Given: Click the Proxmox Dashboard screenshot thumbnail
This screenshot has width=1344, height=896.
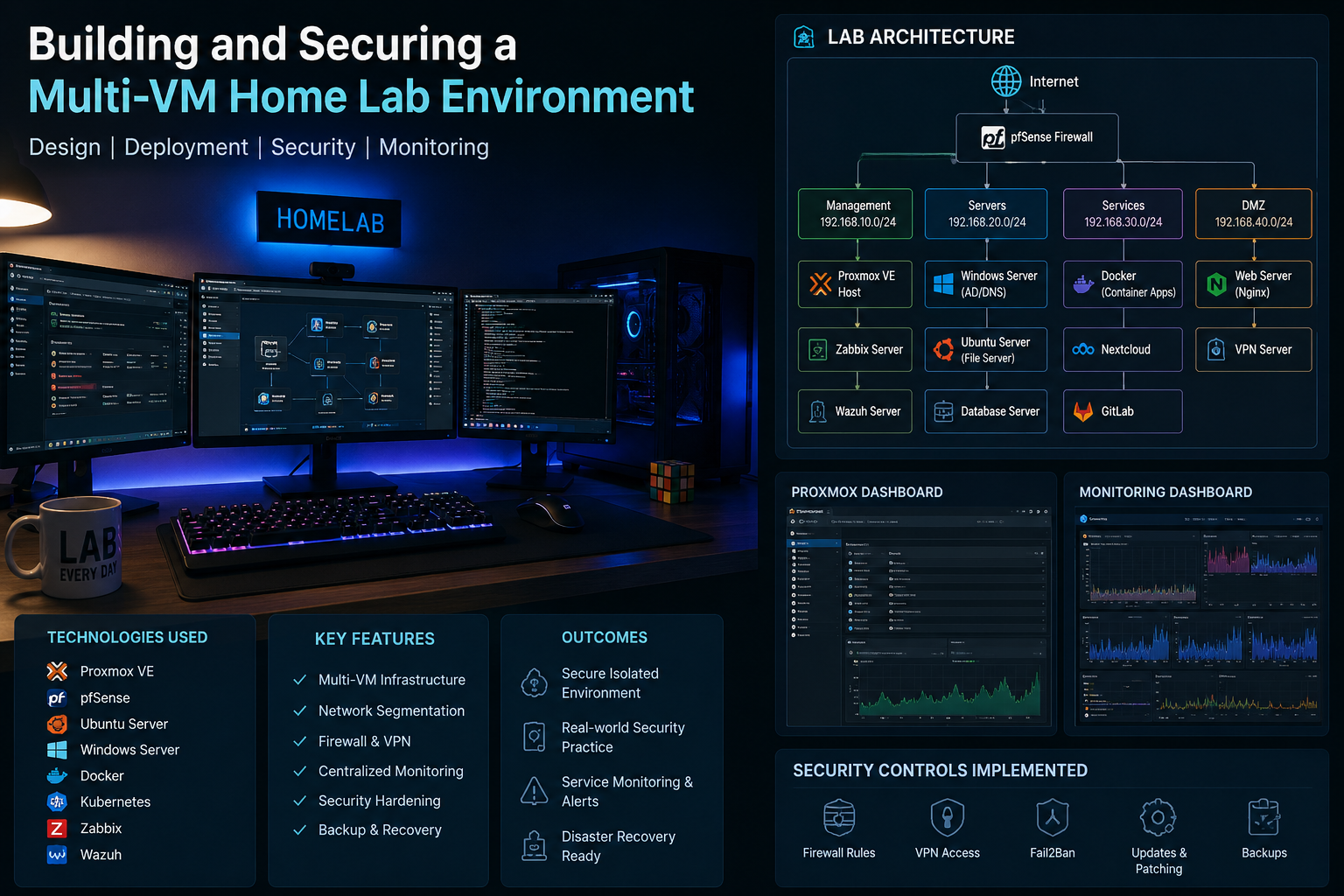Looking at the screenshot, I should coord(918,615).
